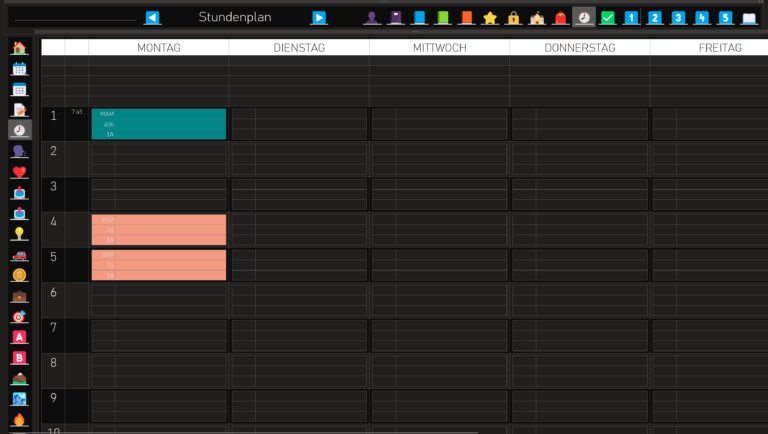Open the target with arrow icon
Screen dimensions: 768x434
[x=19, y=316]
